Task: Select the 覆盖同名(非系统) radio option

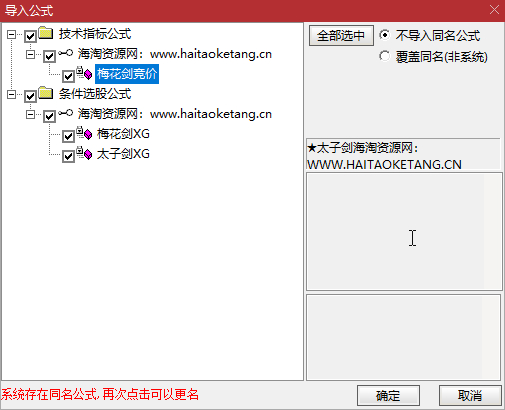Action: coord(385,56)
